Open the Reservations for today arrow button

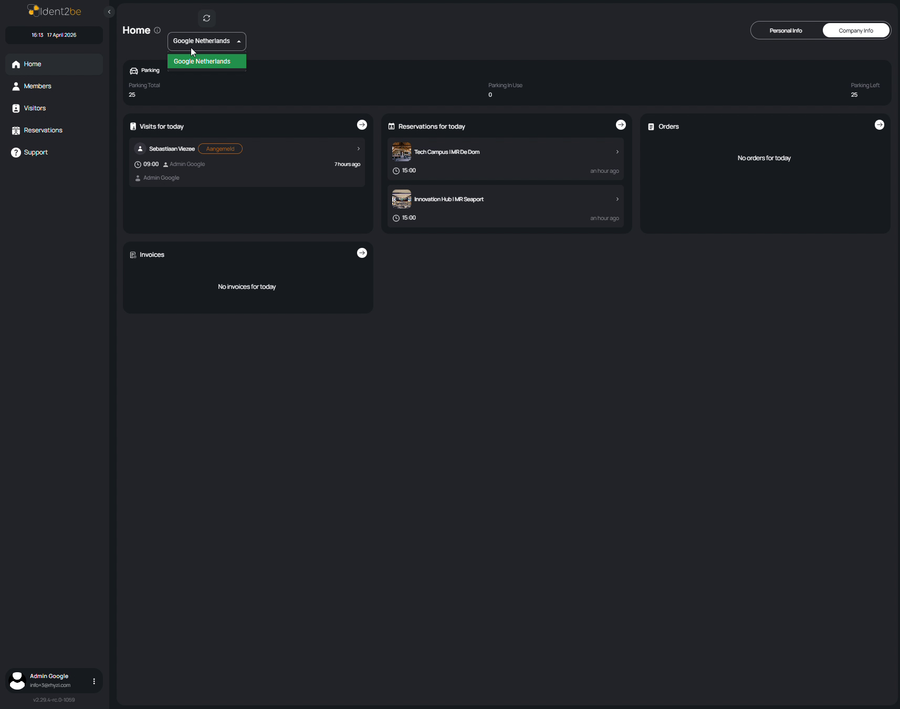[x=620, y=125]
